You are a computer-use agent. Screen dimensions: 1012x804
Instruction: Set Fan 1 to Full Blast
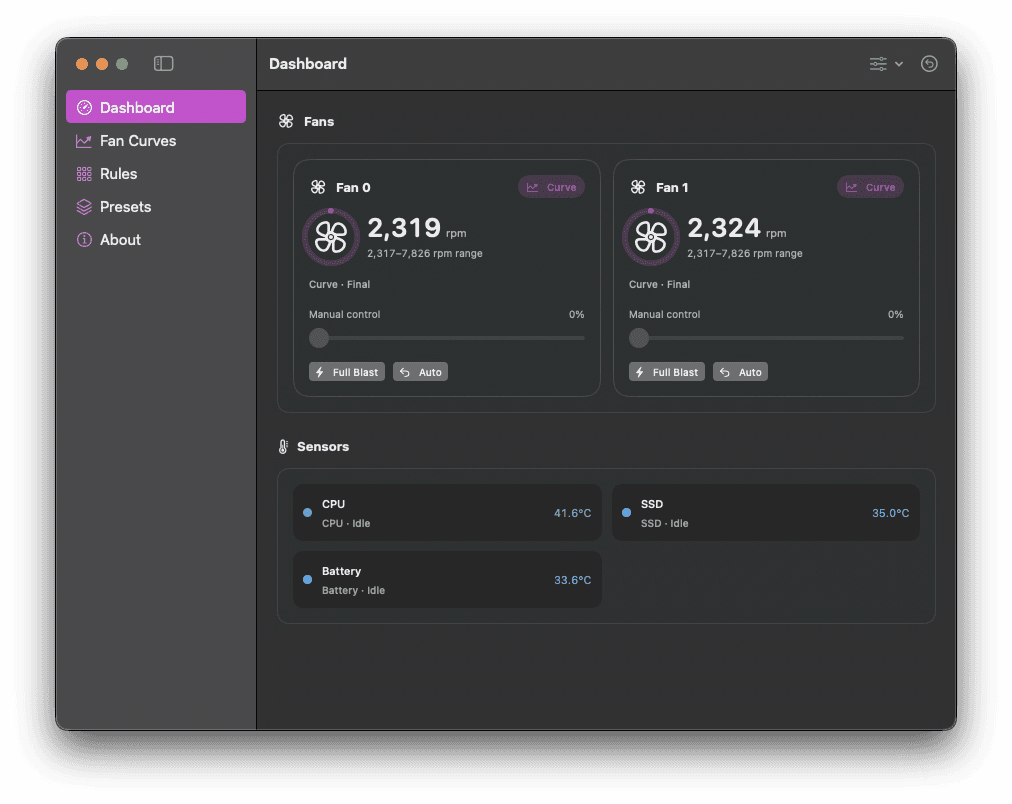(x=667, y=372)
